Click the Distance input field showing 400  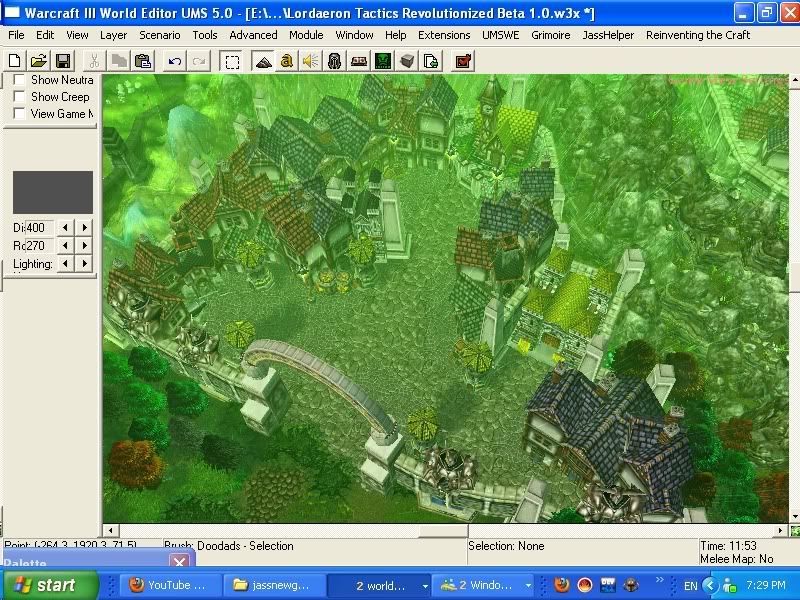click(40, 228)
